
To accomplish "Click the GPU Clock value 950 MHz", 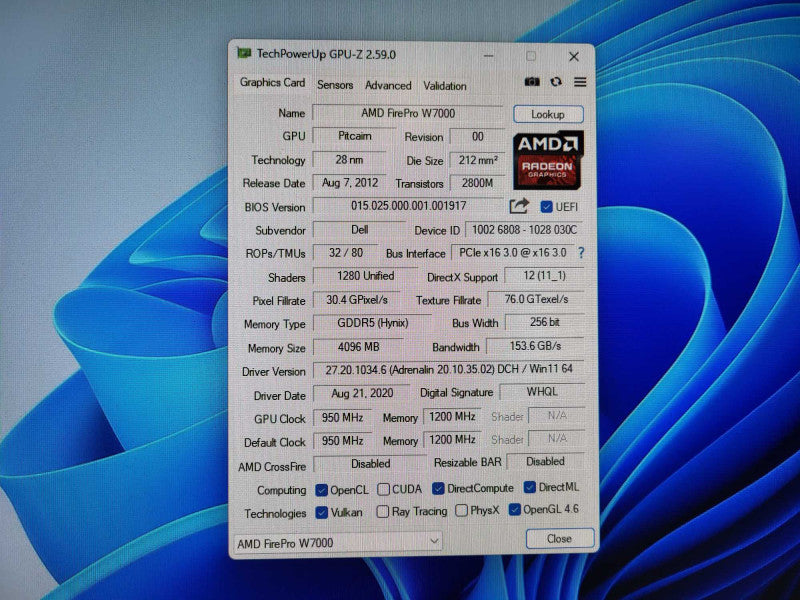I will click(x=342, y=417).
